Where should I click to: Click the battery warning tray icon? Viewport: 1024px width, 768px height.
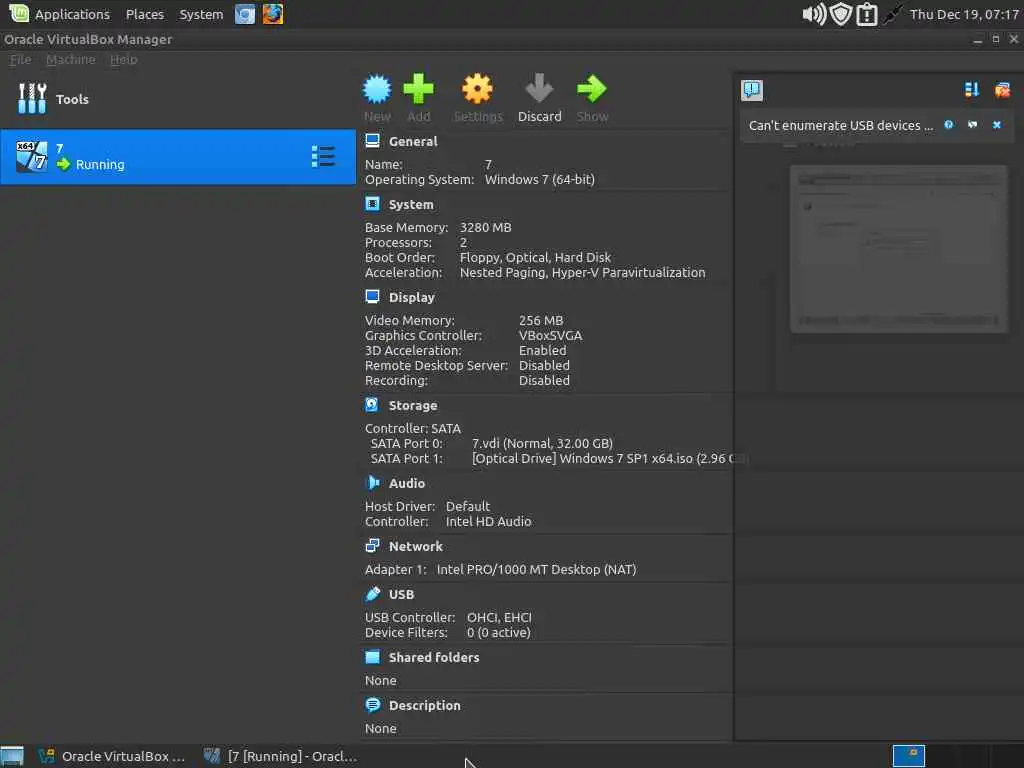(x=867, y=14)
